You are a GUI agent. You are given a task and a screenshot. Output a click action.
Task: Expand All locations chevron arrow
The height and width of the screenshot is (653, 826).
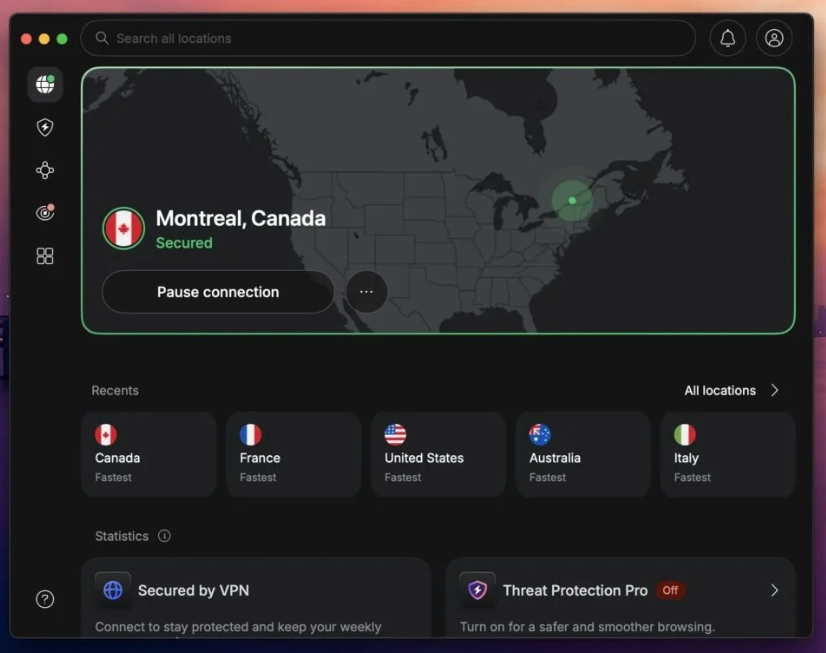[774, 390]
